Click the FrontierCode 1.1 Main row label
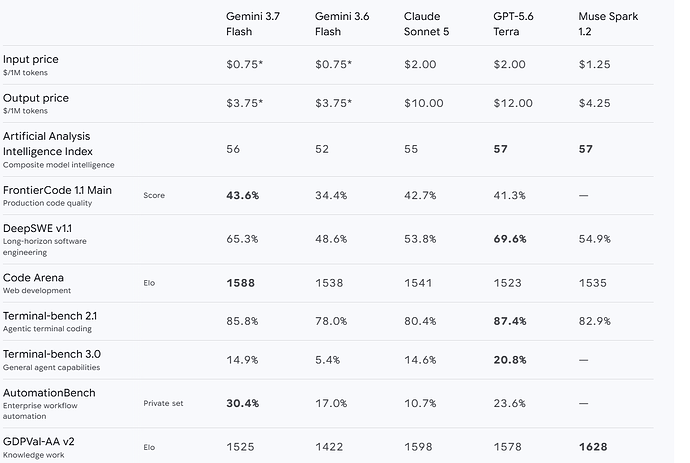Image resolution: width=690 pixels, height=463 pixels. click(57, 190)
